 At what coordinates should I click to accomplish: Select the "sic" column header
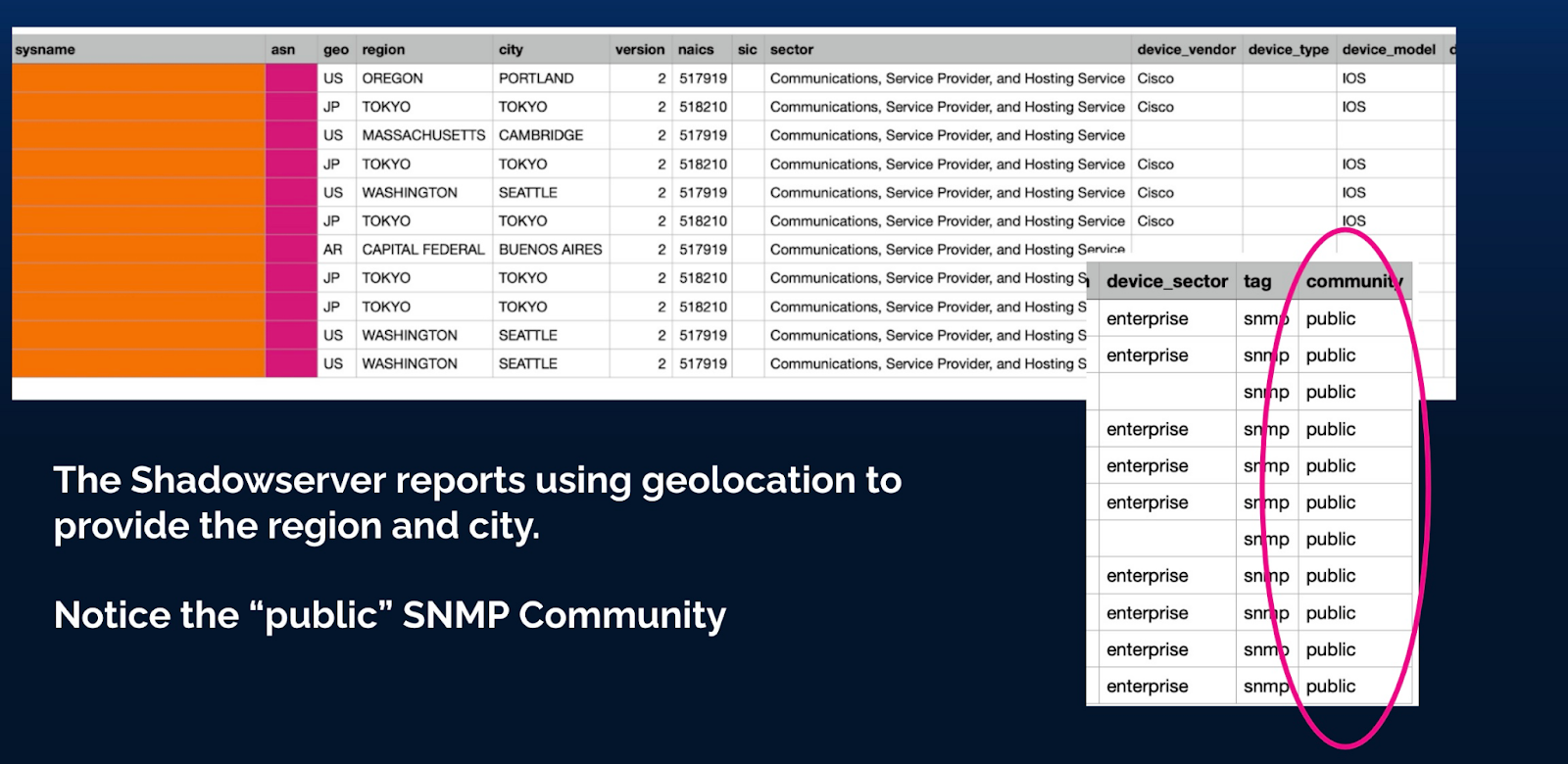click(x=748, y=49)
